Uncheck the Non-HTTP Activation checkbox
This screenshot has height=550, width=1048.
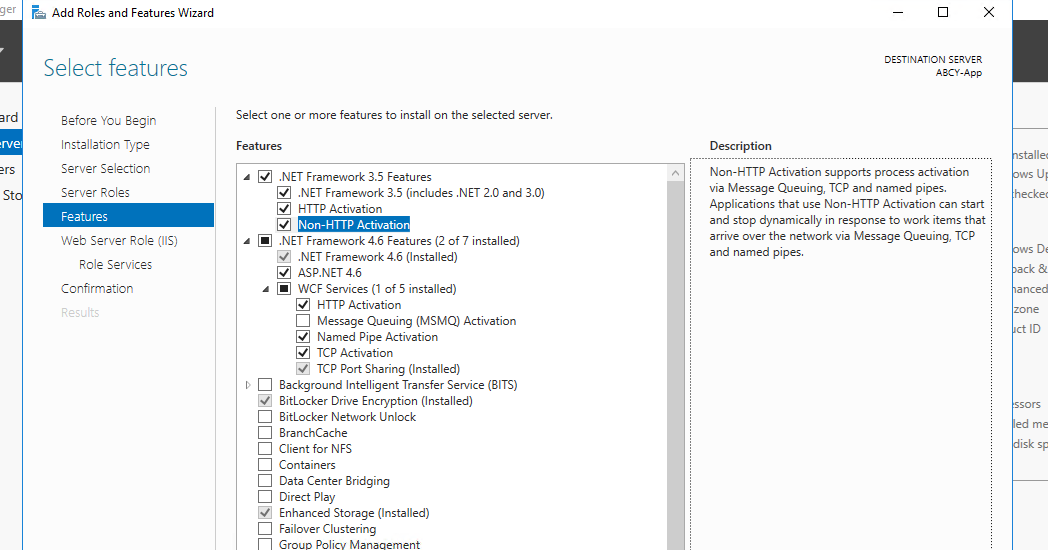[x=284, y=225]
